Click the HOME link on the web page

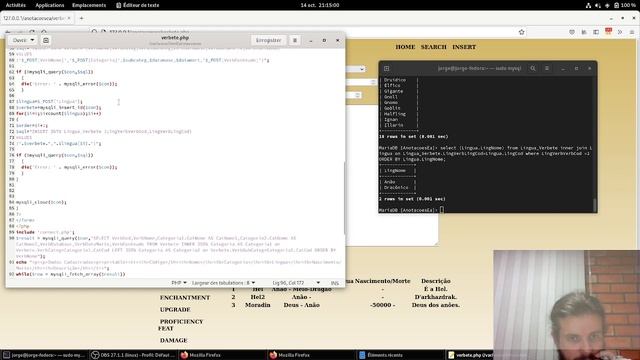[405, 47]
